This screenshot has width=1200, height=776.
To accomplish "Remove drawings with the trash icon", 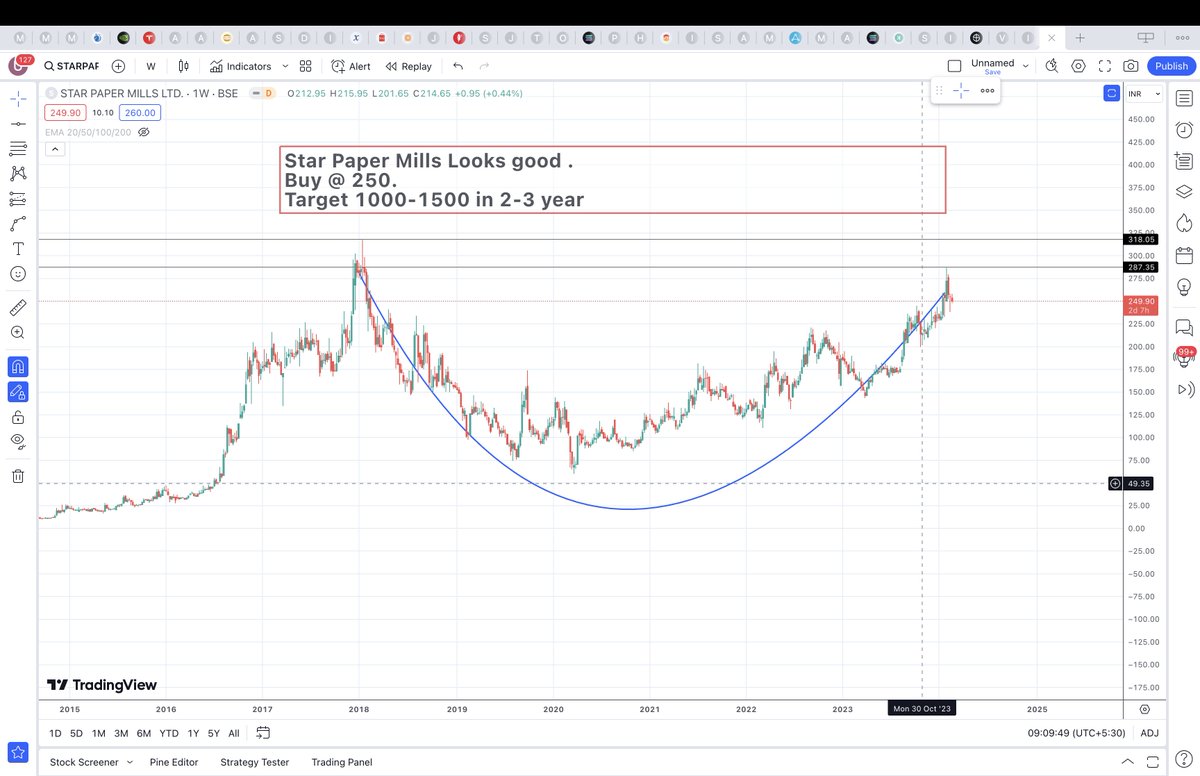I will [x=18, y=476].
